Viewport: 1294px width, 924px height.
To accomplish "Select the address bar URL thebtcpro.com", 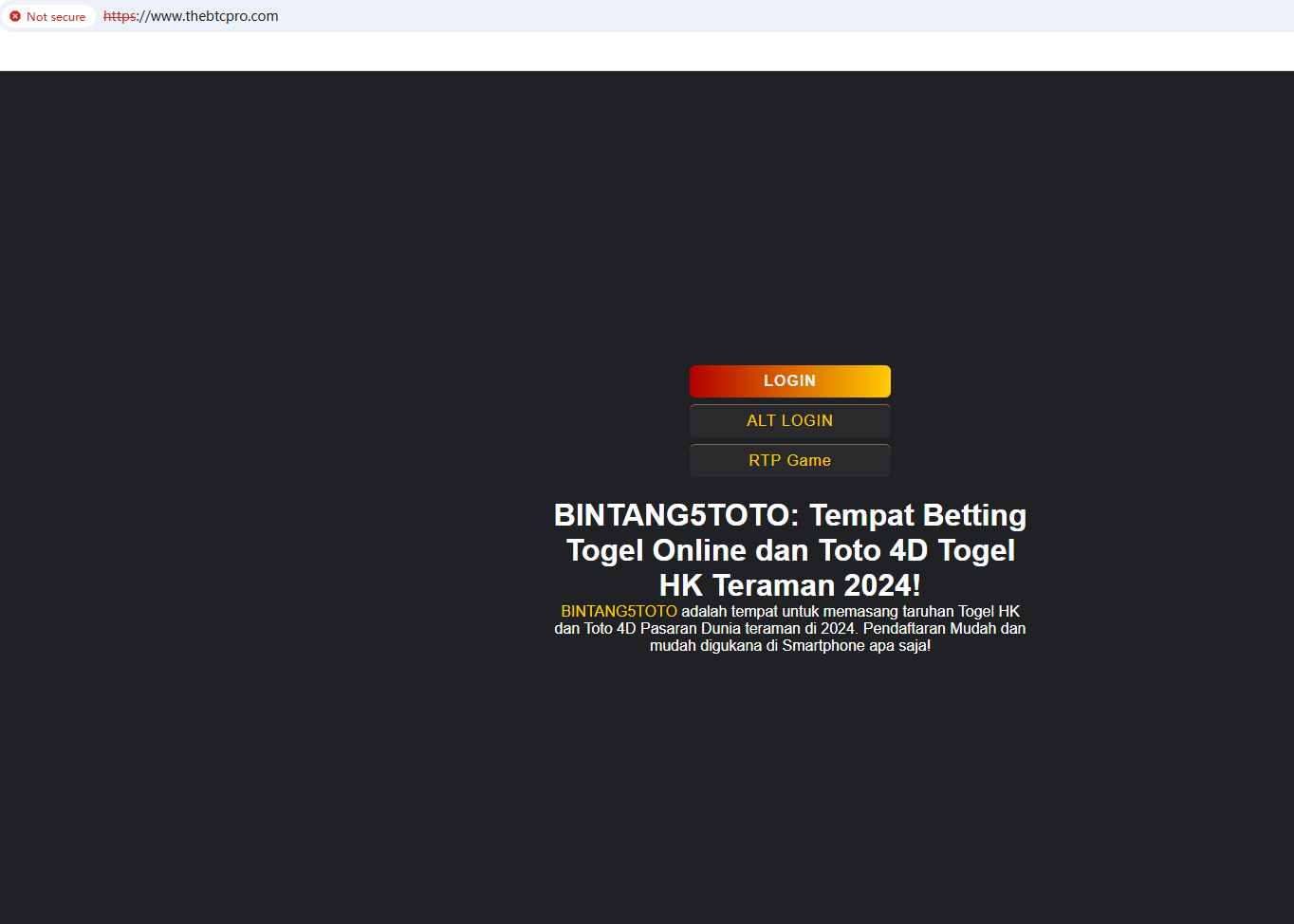I will [191, 16].
